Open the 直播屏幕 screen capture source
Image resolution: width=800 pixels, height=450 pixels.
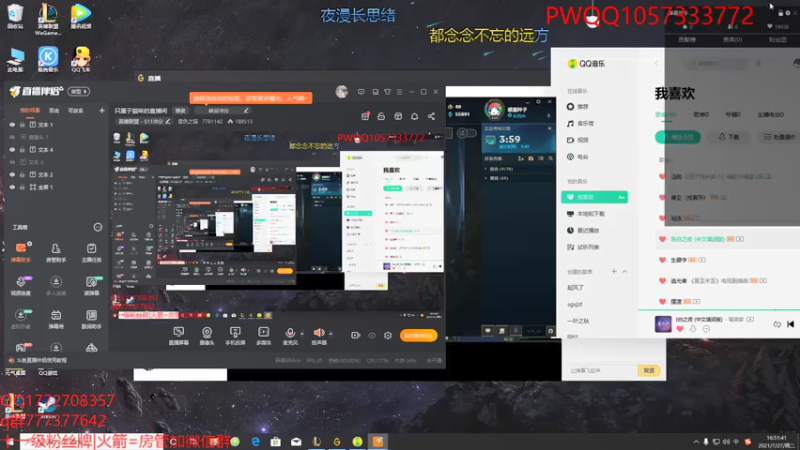click(x=179, y=336)
